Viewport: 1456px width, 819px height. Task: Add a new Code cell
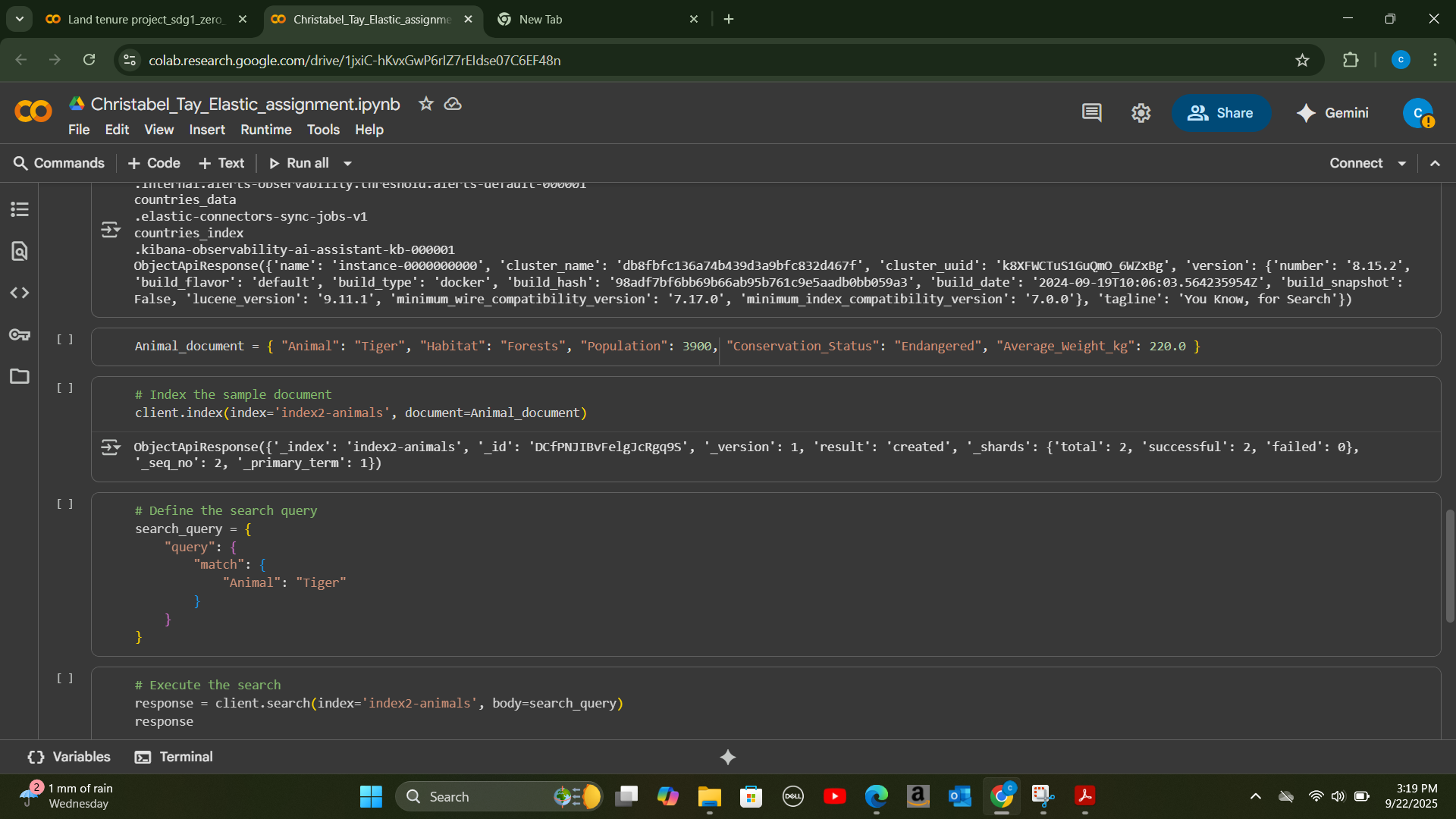tap(154, 163)
